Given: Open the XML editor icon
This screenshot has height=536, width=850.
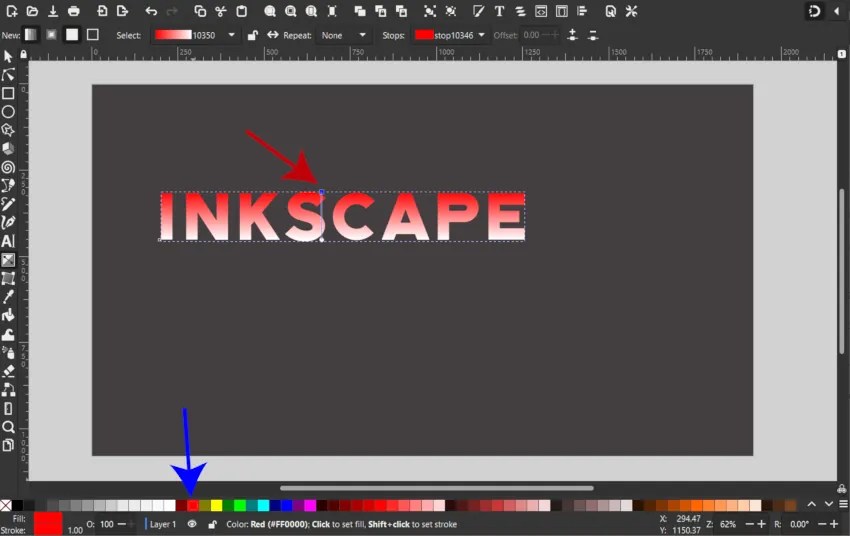Looking at the screenshot, I should click(x=541, y=11).
